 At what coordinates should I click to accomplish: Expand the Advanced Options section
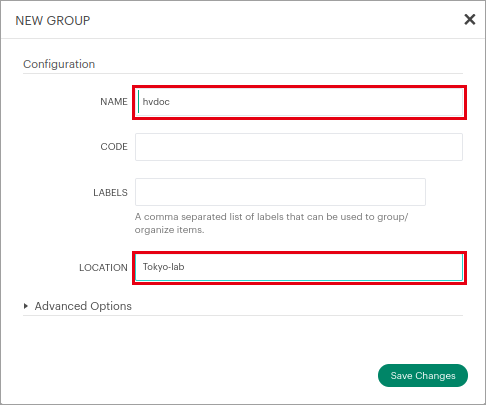click(x=78, y=306)
